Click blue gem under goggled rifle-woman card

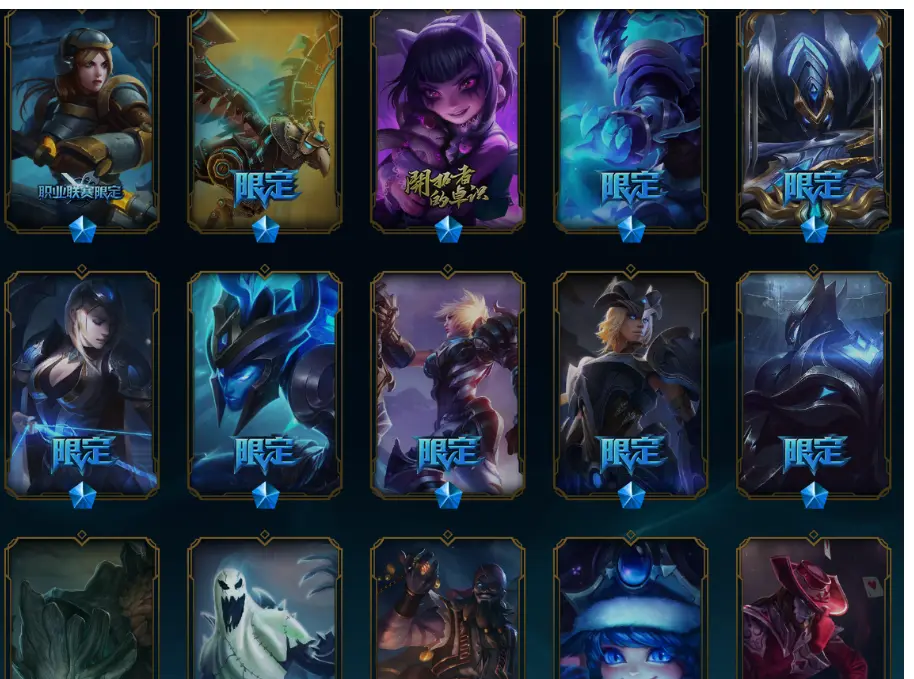click(x=82, y=230)
